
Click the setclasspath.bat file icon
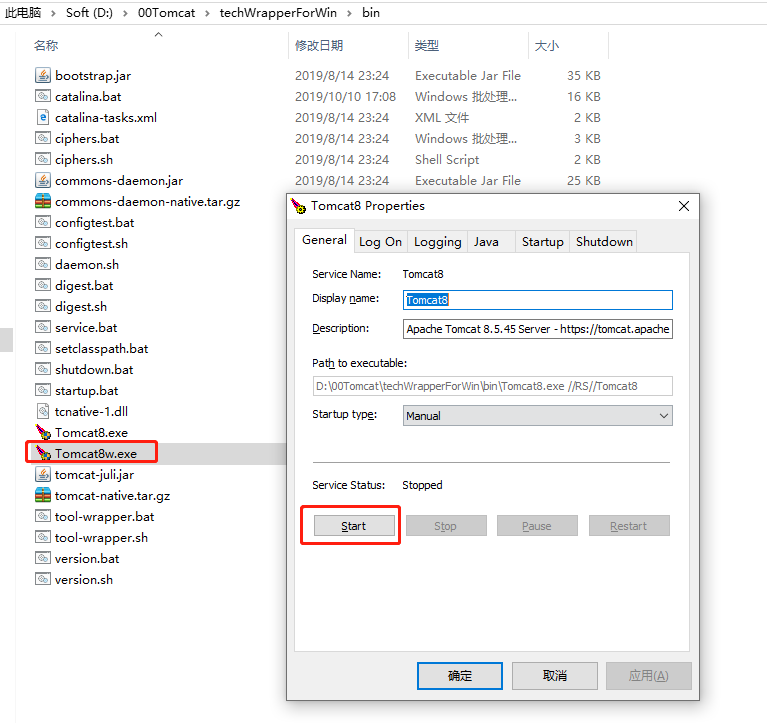coord(43,348)
